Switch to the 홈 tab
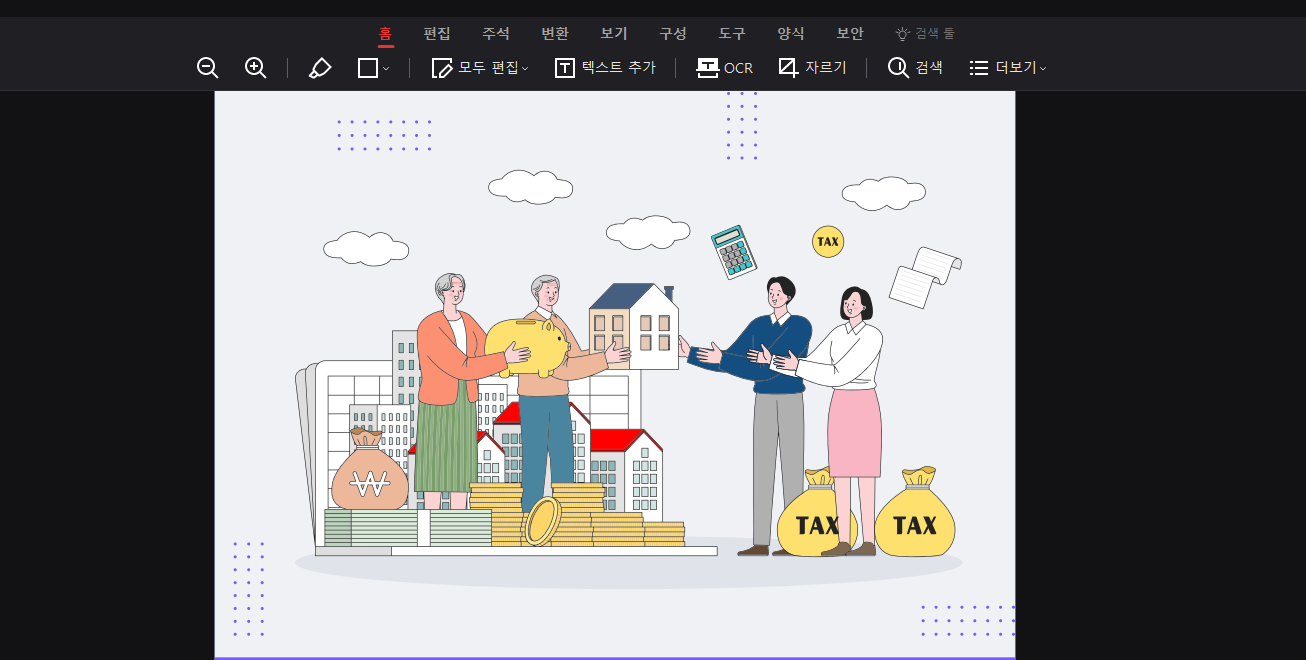This screenshot has width=1306, height=660. click(x=385, y=33)
